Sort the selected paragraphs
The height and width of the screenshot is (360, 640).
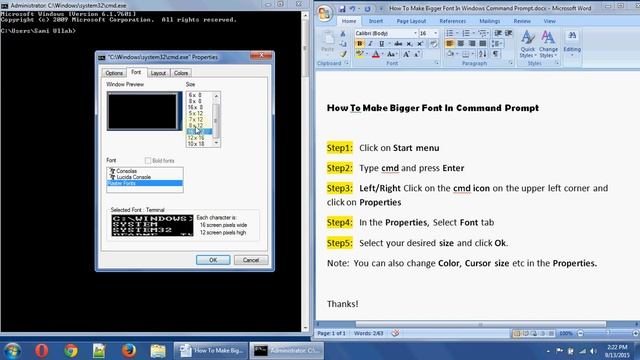pyautogui.click(x=483, y=53)
